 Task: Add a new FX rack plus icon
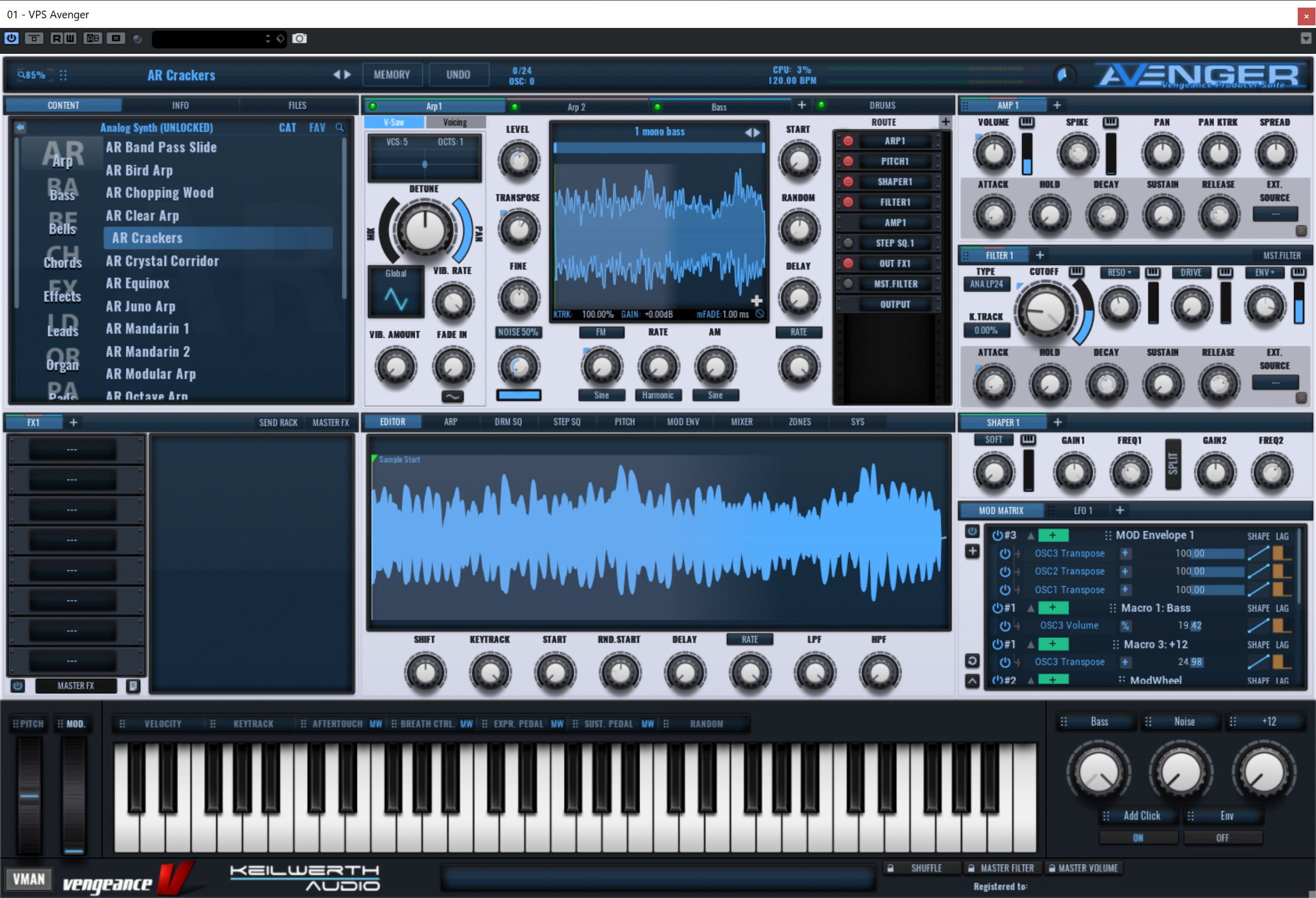coord(73,422)
